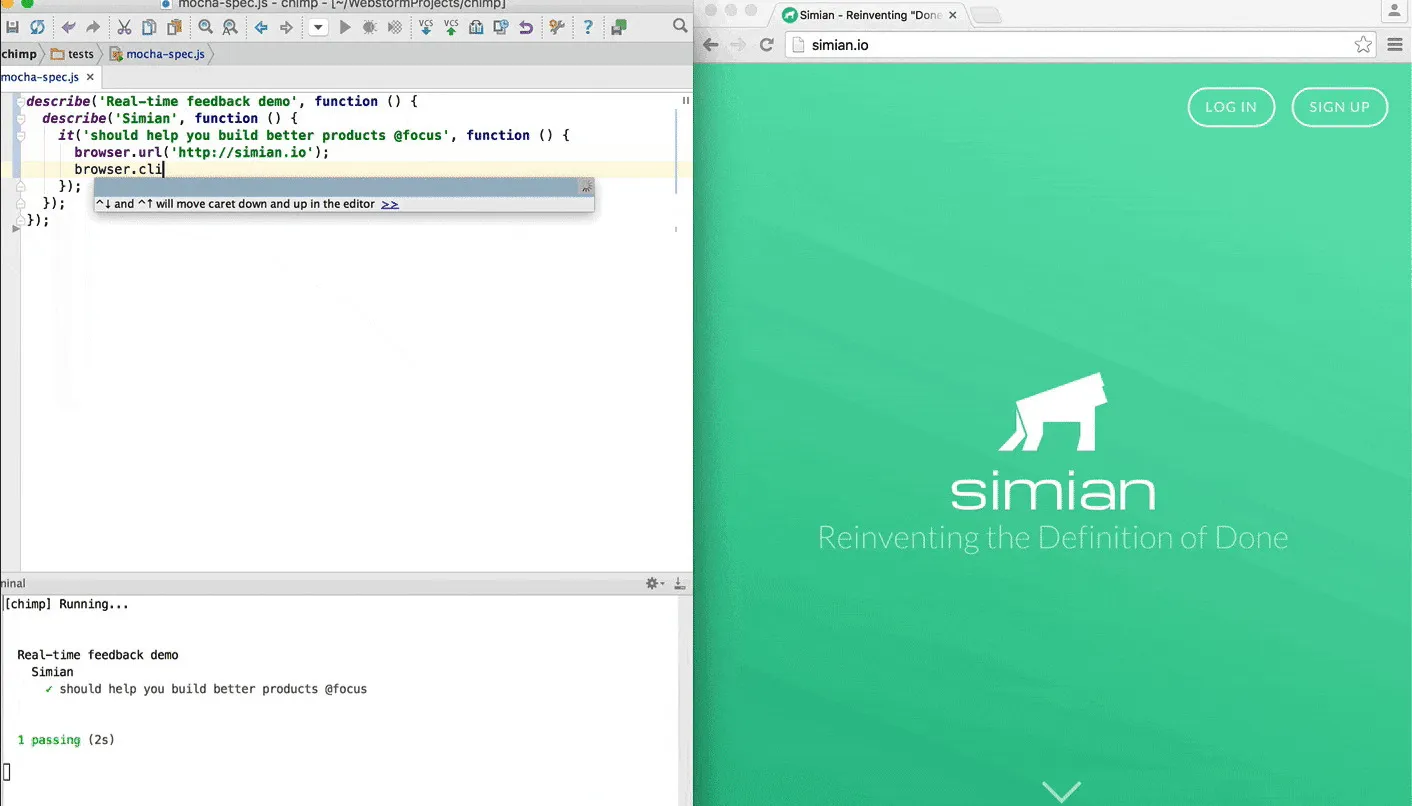
Task: Click the VCS Commit green arrow icon
Action: pyautogui.click(x=451, y=27)
